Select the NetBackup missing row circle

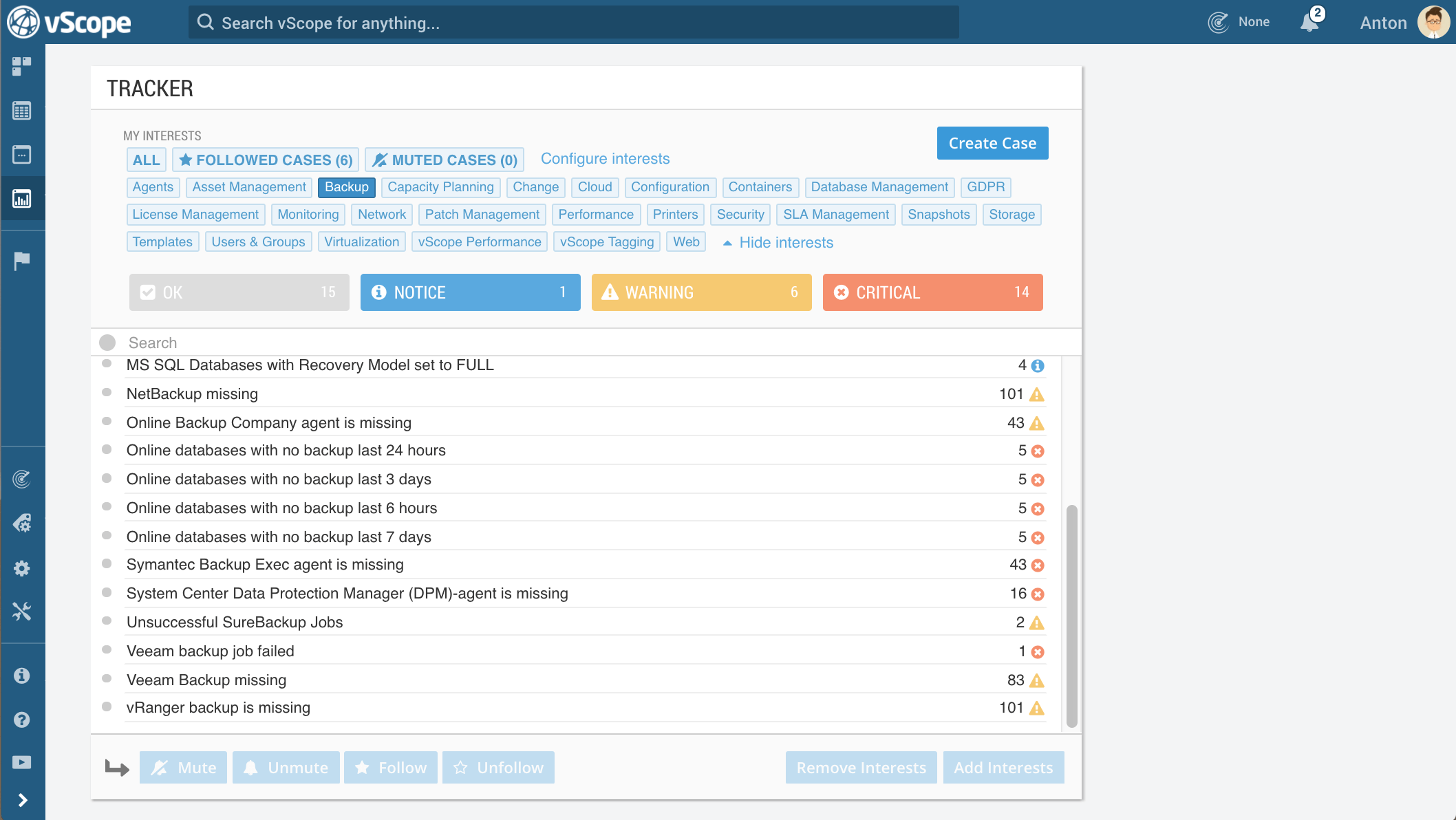[x=107, y=393]
